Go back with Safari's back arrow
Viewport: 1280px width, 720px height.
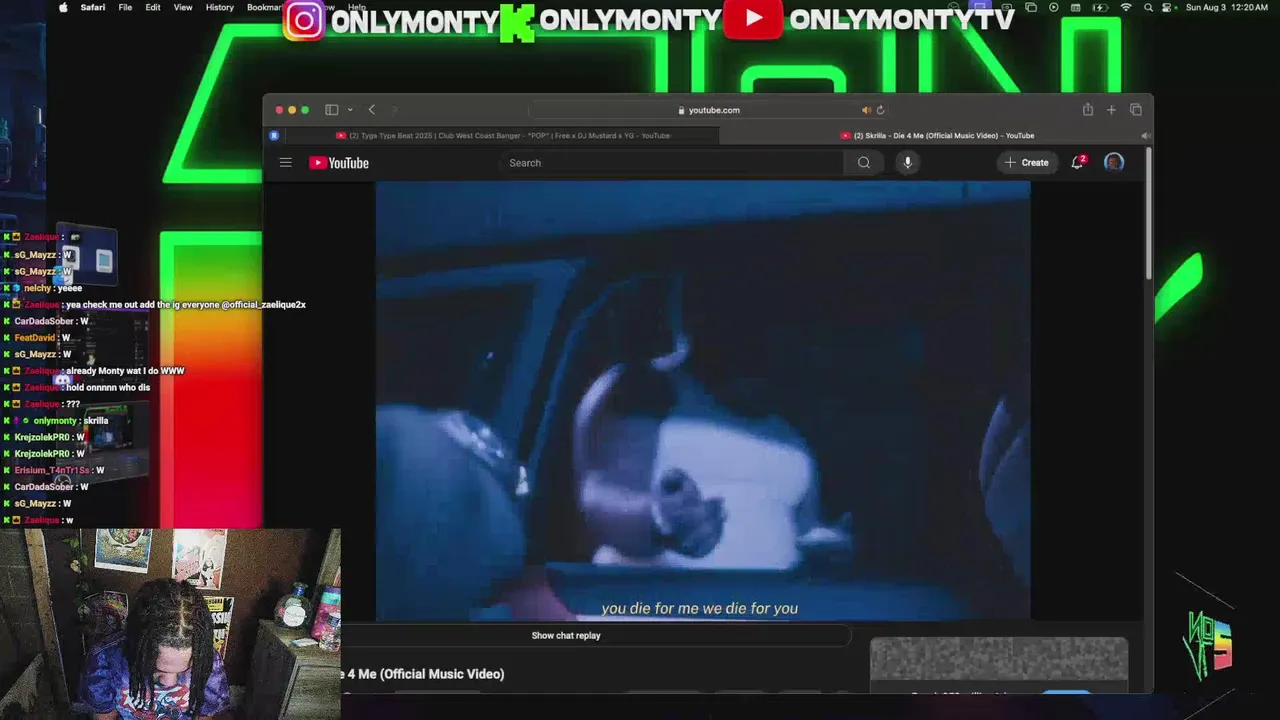372,110
